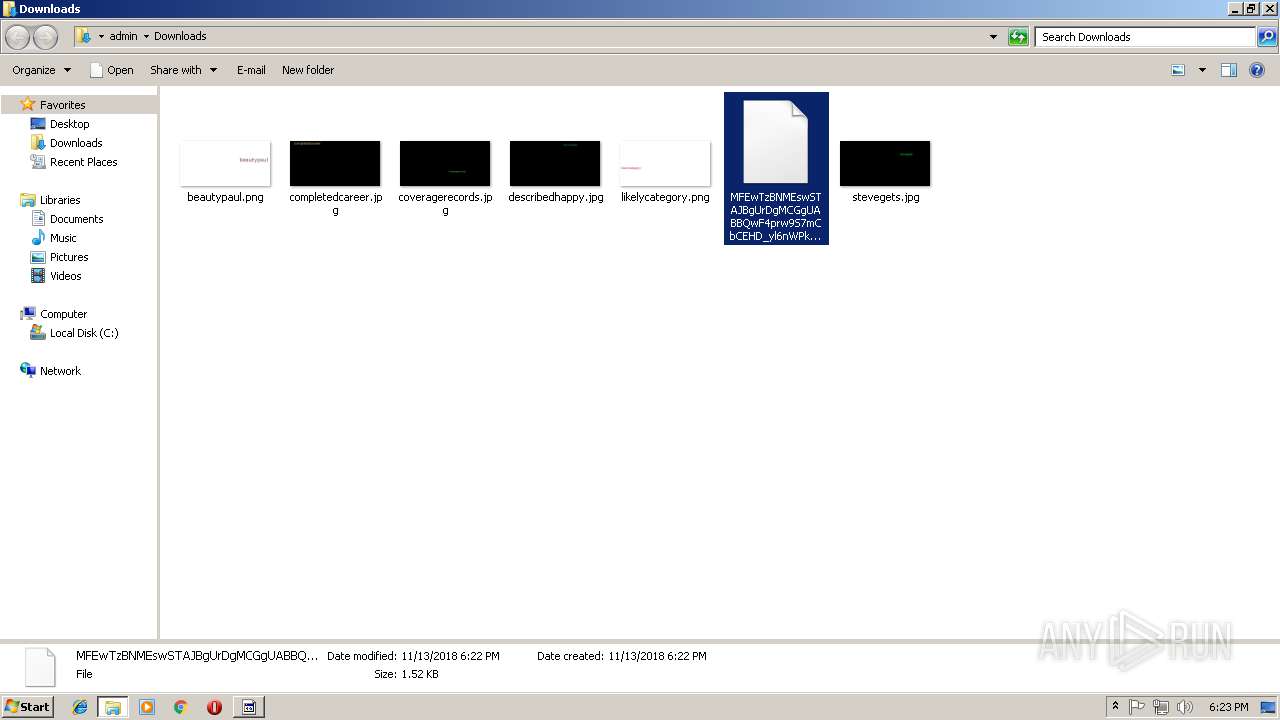Image resolution: width=1280 pixels, height=720 pixels.
Task: Open the Start menu
Action: click(x=27, y=707)
